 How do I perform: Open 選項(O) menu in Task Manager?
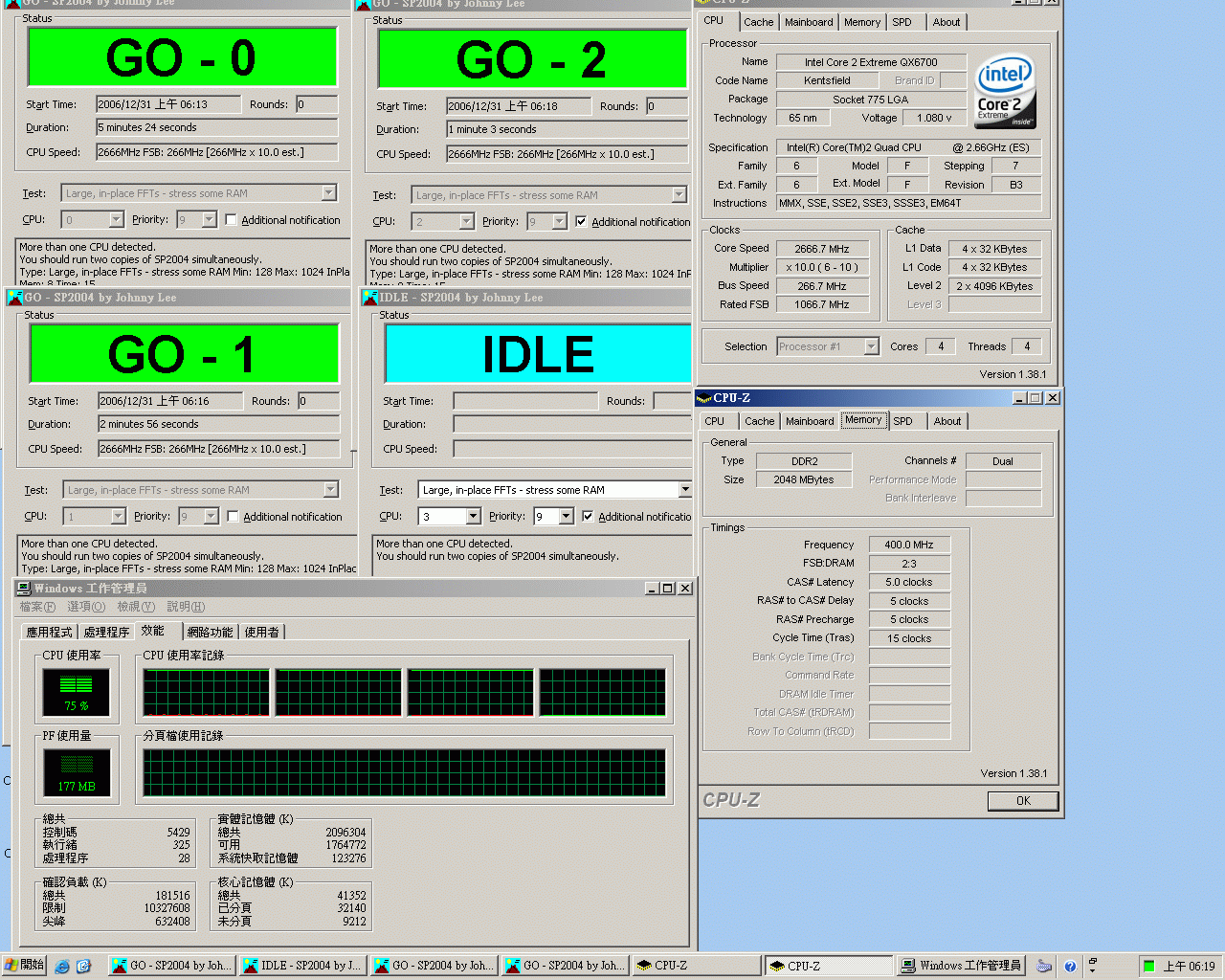(86, 607)
